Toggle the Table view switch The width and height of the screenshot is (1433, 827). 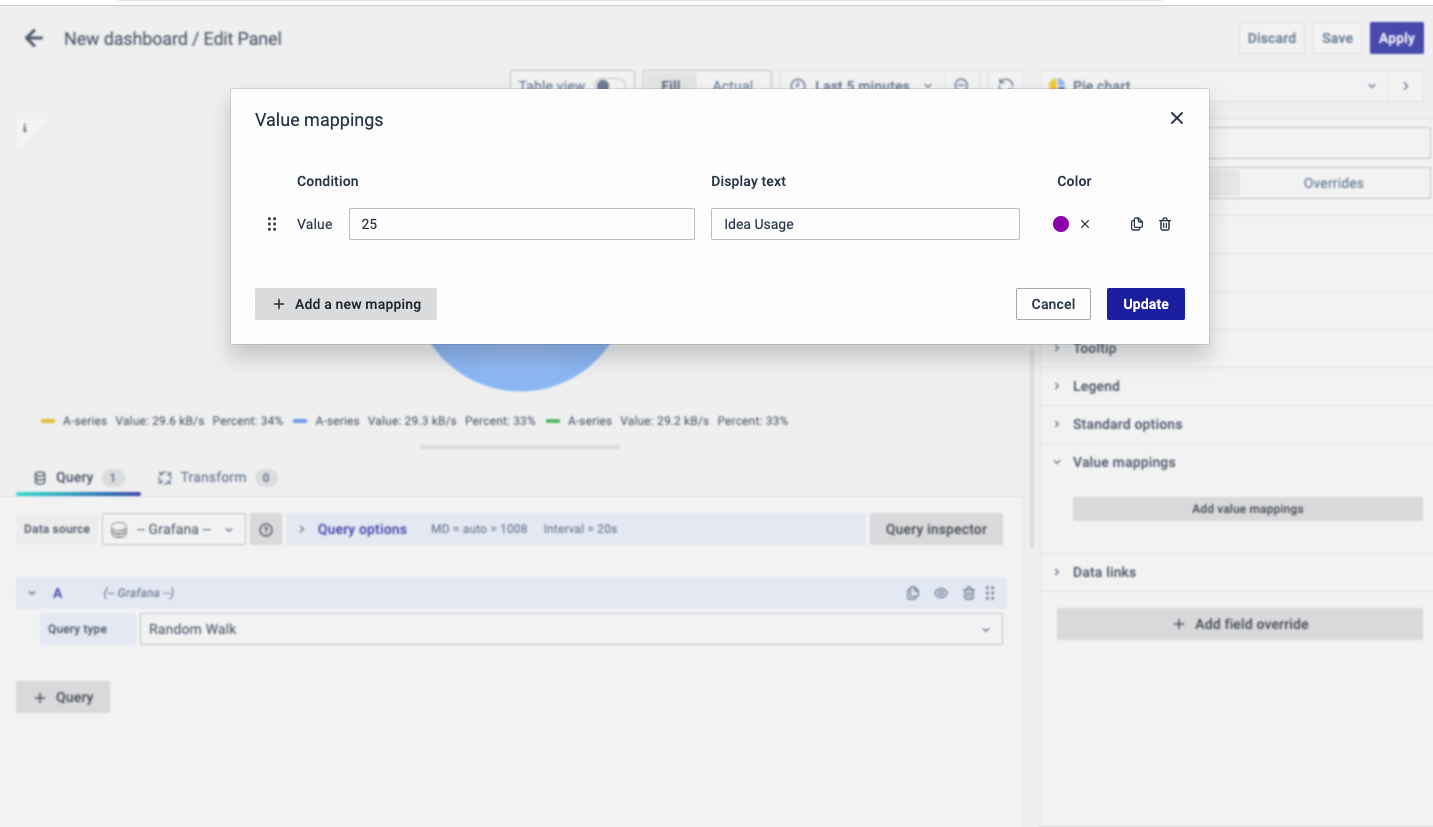(608, 86)
